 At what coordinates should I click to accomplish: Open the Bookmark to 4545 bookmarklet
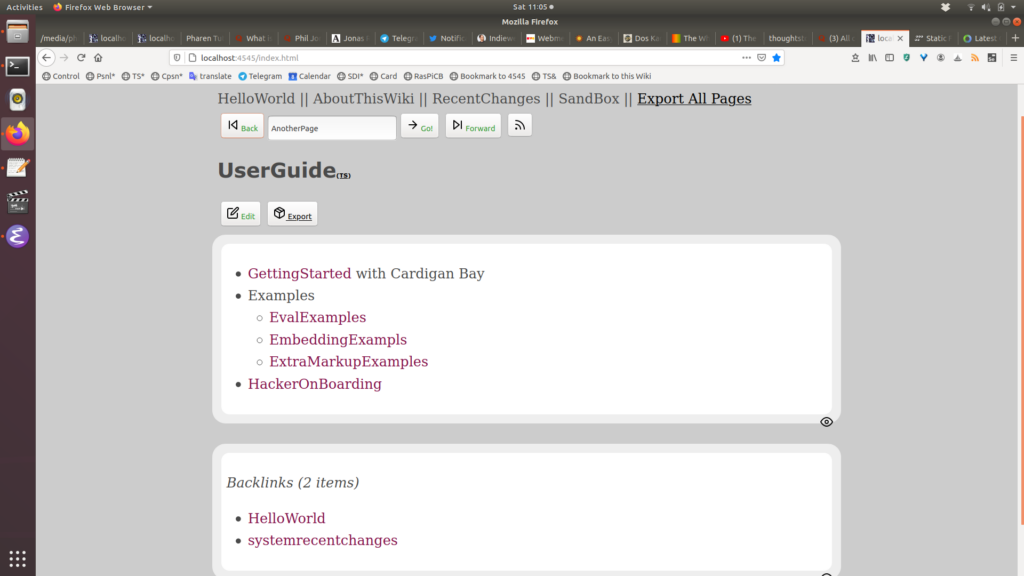[487, 76]
